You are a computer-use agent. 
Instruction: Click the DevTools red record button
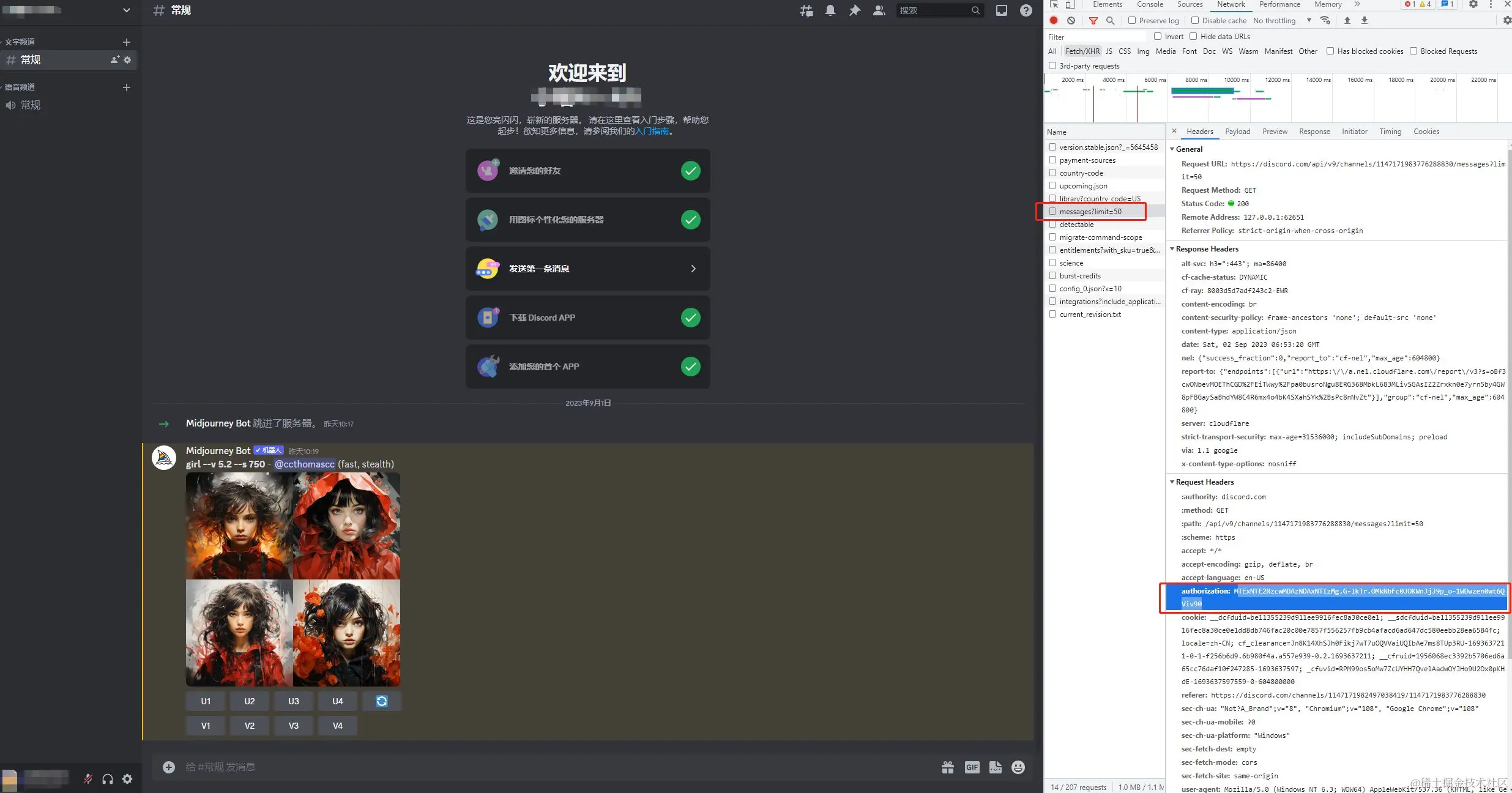pyautogui.click(x=1054, y=20)
